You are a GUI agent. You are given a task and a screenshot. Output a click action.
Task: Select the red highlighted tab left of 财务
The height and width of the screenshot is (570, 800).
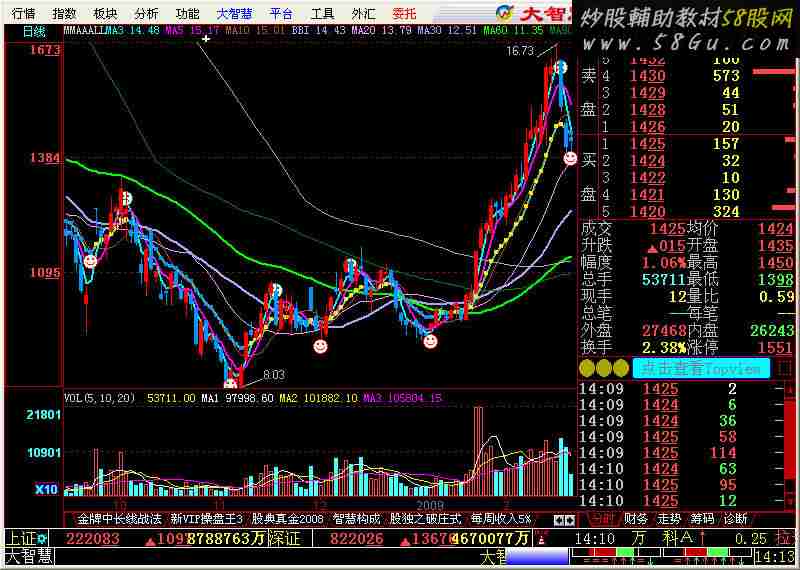(602, 519)
